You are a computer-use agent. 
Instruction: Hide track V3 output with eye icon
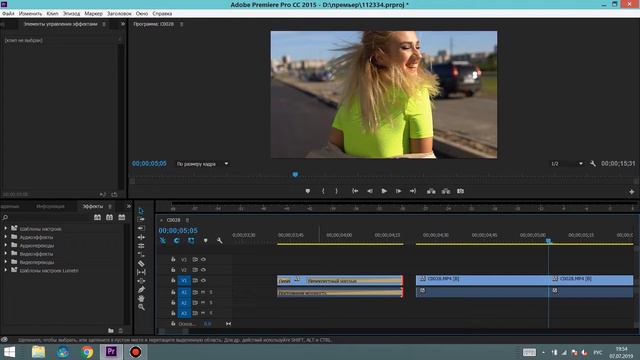203,260
